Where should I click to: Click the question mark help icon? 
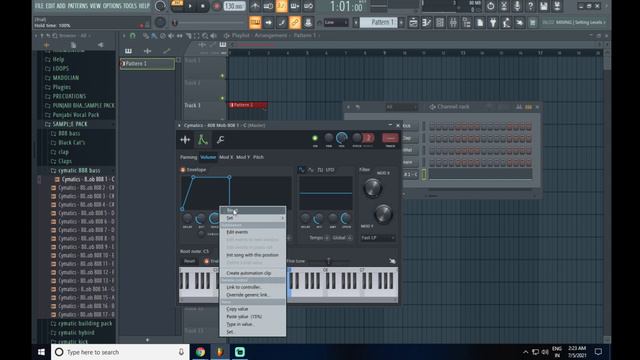[530, 6]
